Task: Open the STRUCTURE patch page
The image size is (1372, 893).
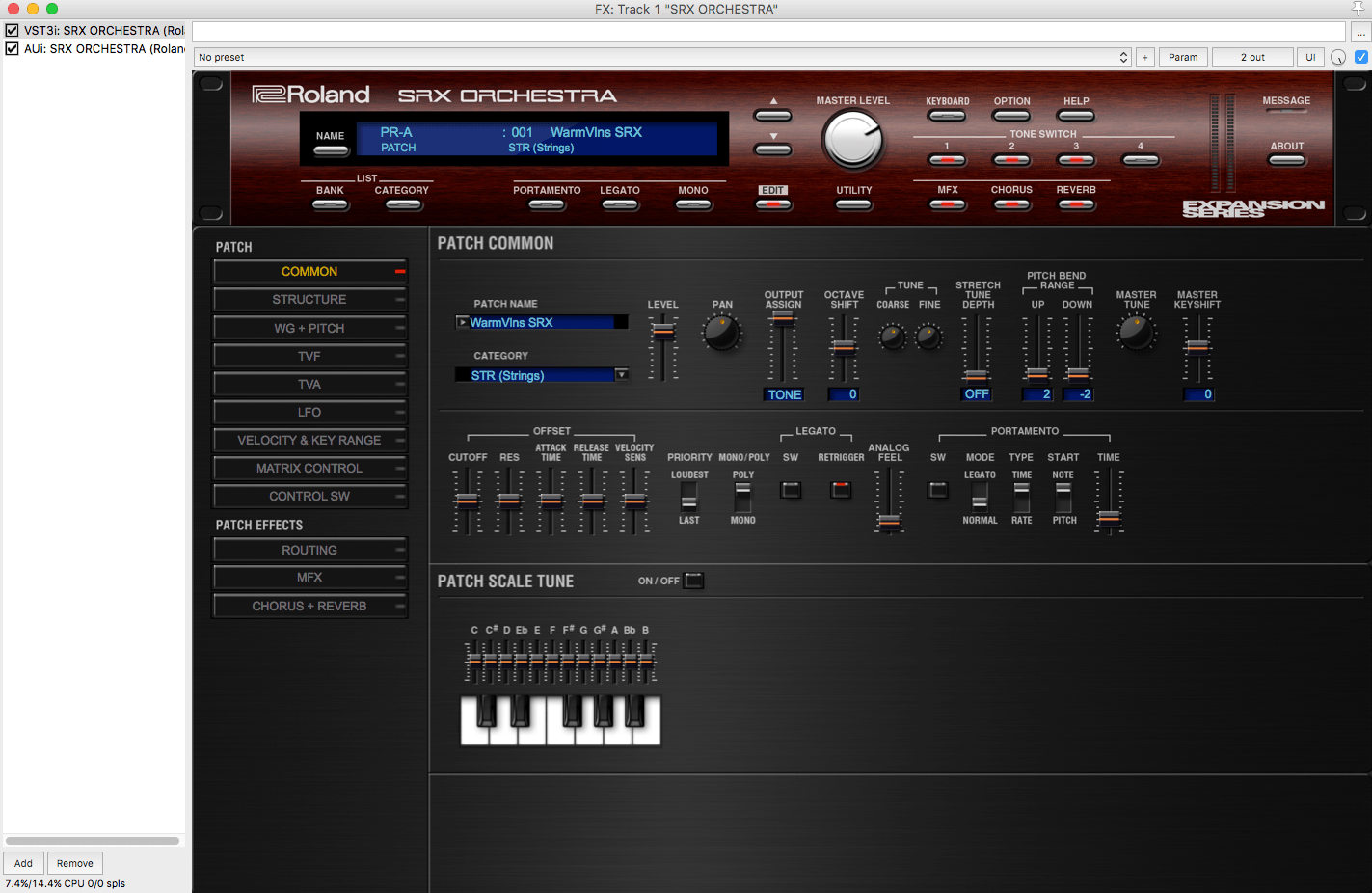Action: pyautogui.click(x=309, y=299)
